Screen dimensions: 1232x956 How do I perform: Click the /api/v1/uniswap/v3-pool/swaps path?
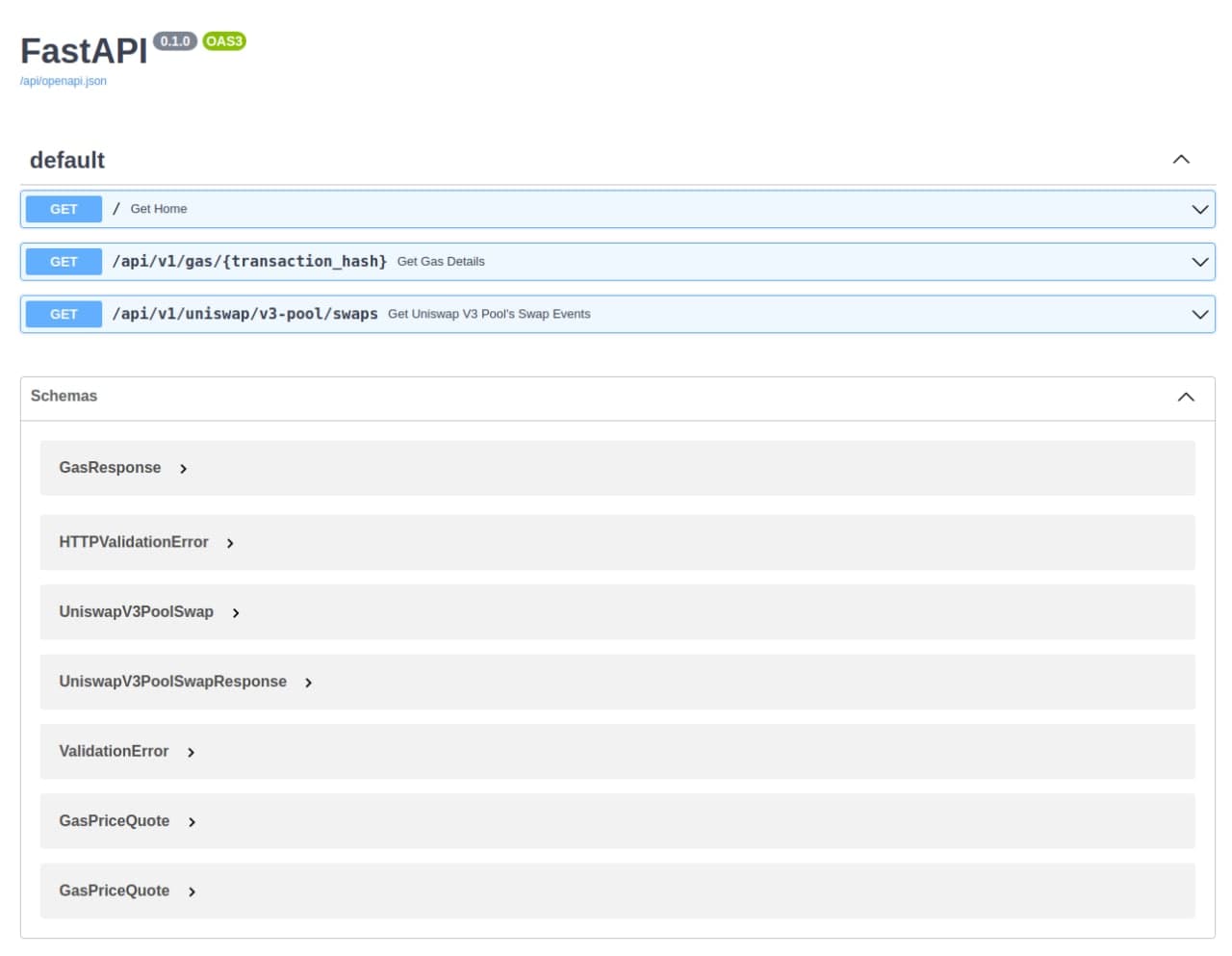(x=244, y=314)
